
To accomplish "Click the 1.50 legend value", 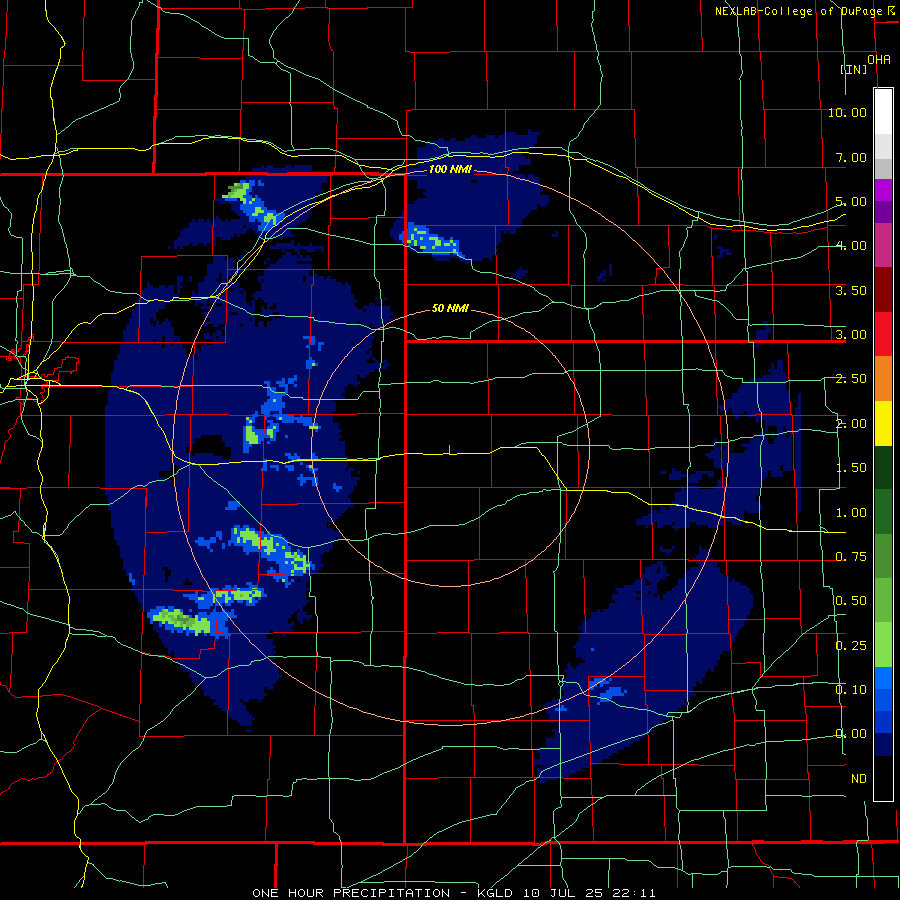I will (x=851, y=468).
